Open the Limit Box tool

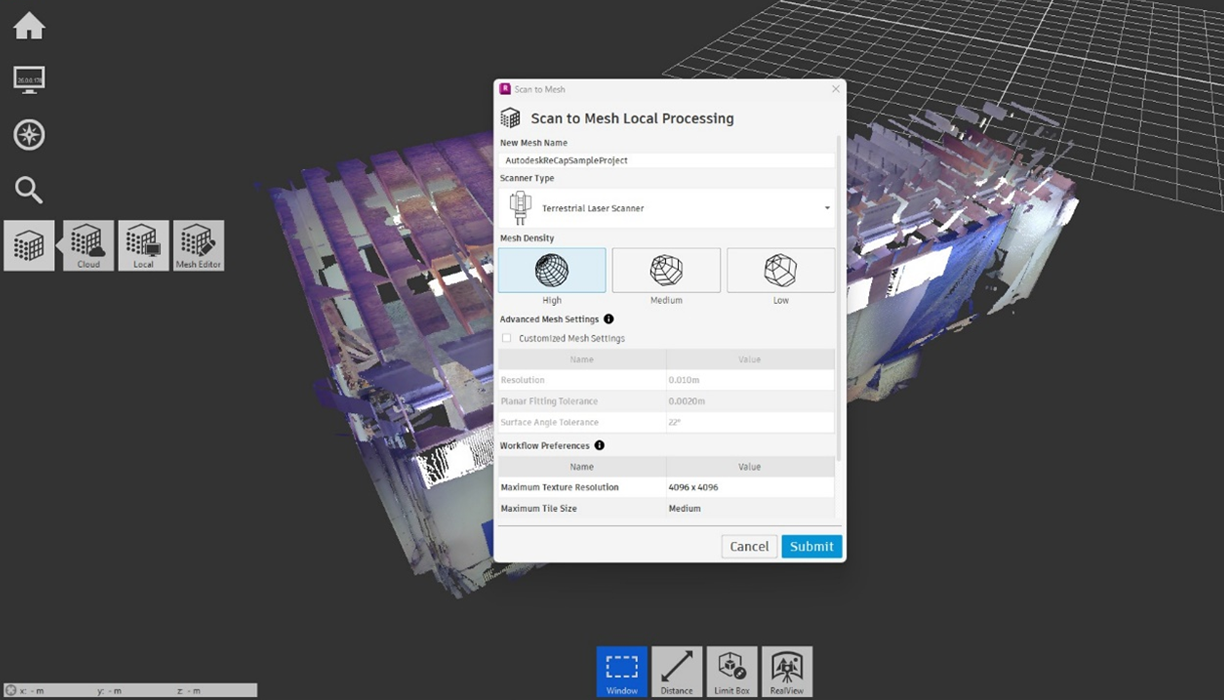coord(732,672)
